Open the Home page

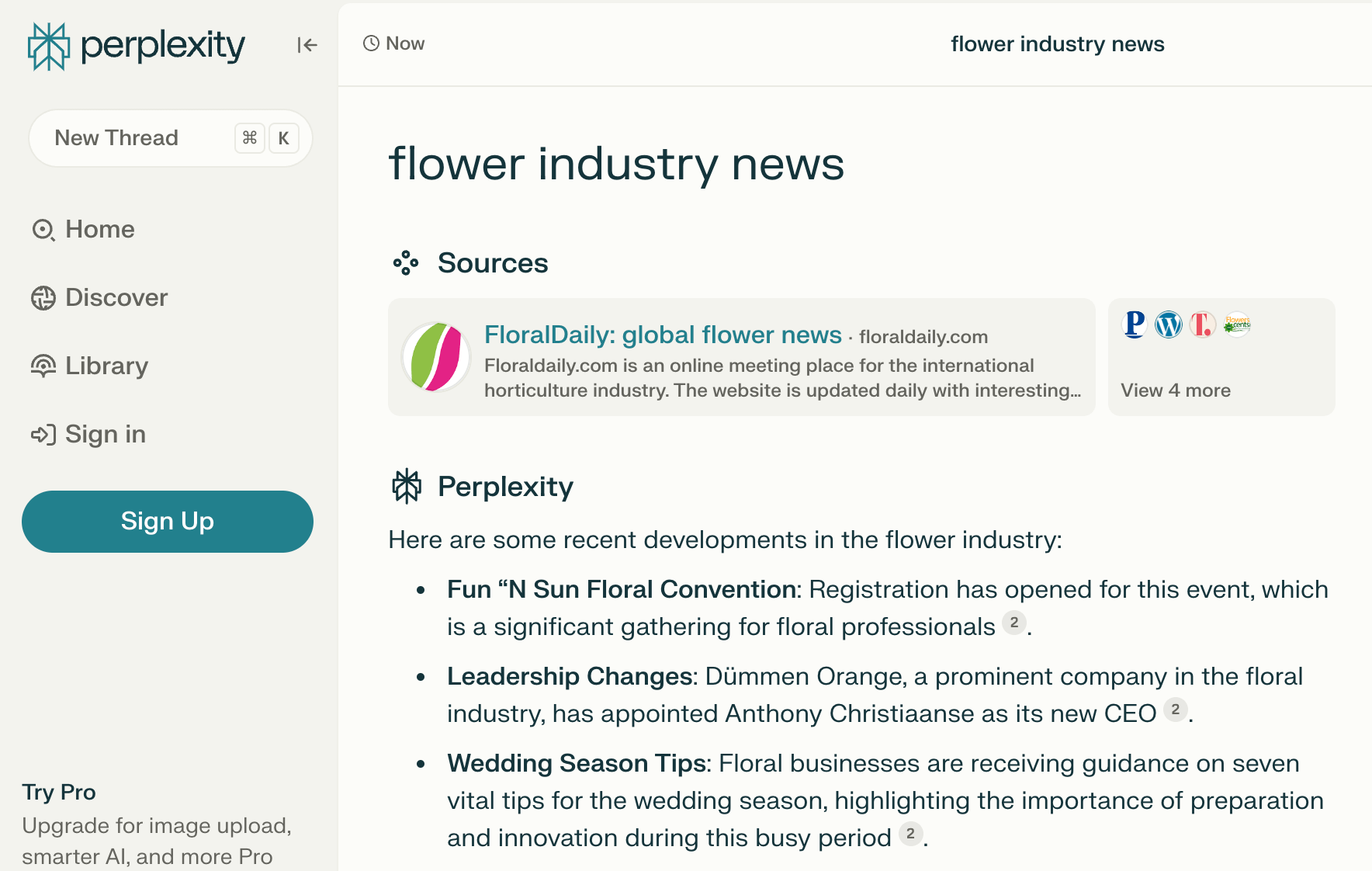tap(83, 230)
